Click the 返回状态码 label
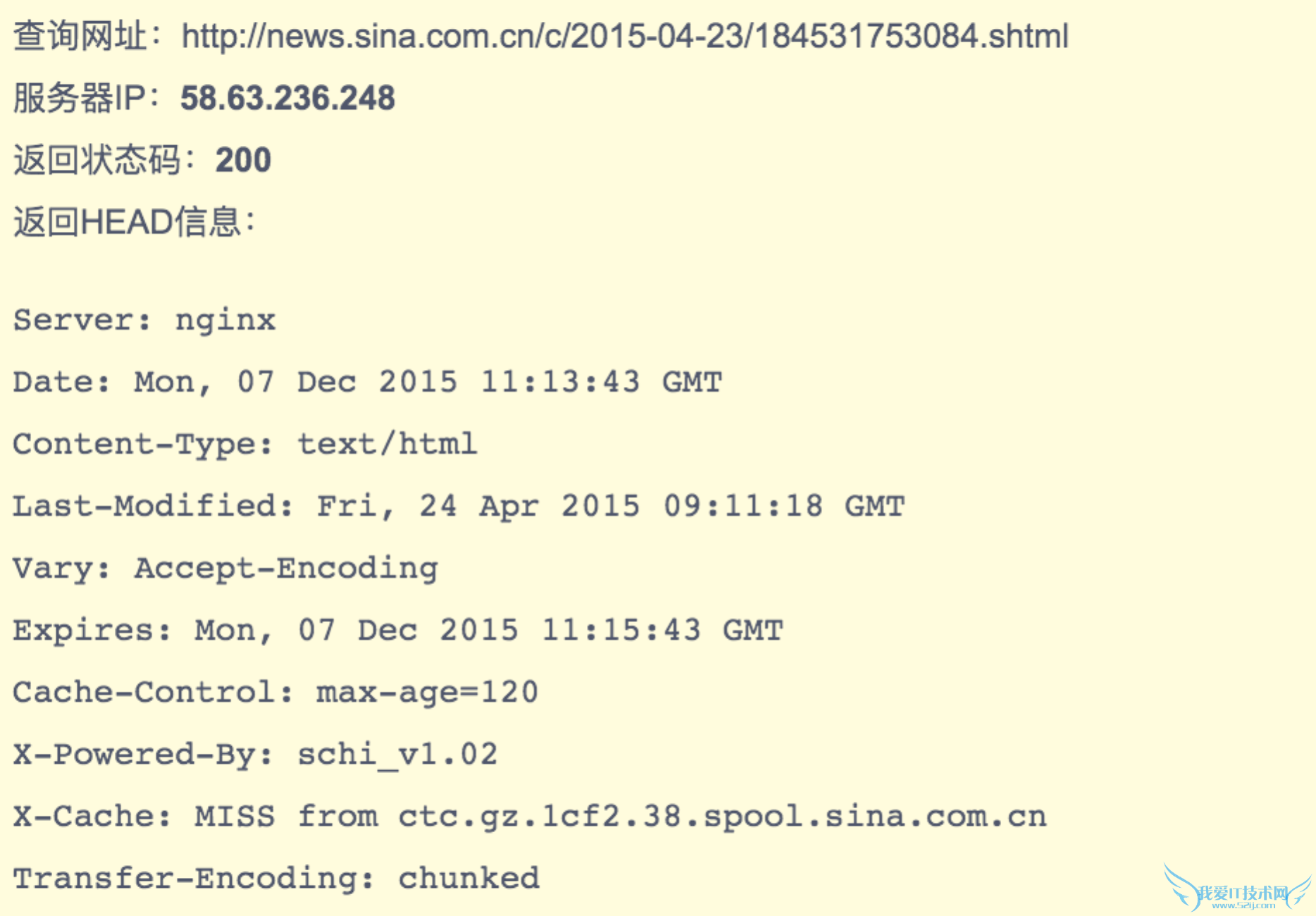 coord(97,160)
